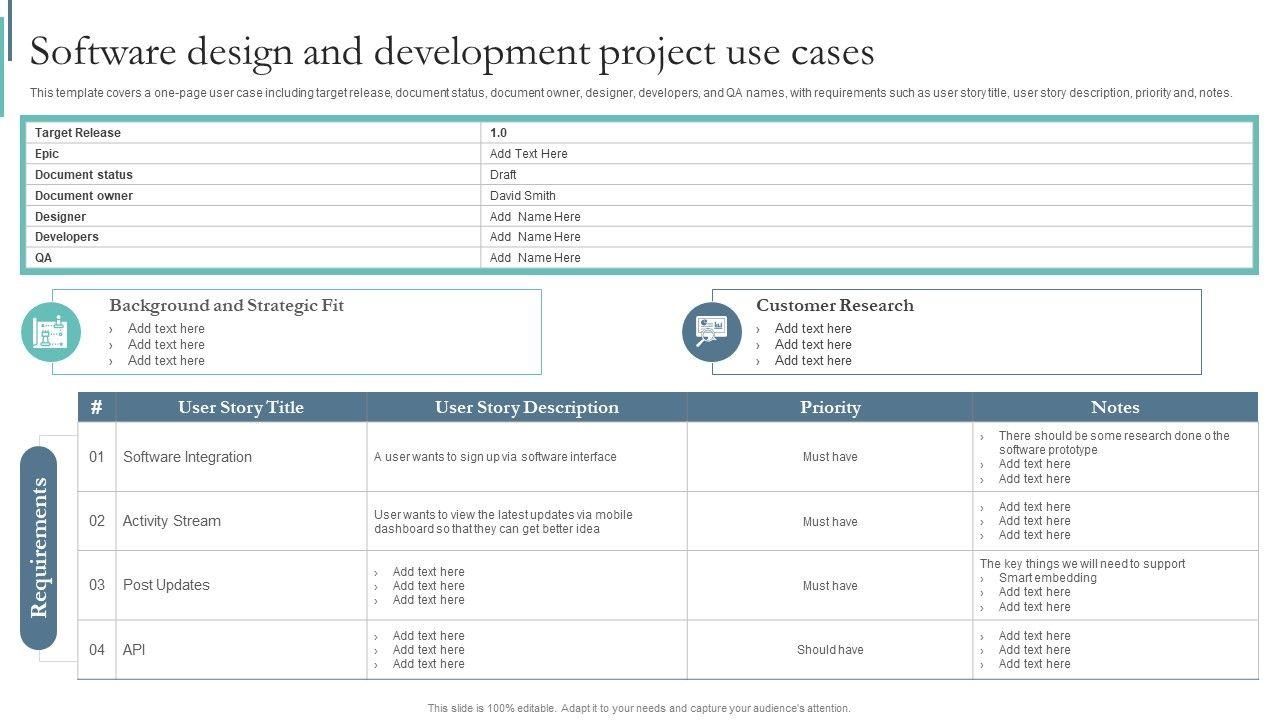Click the Designer name placeholder
The width and height of the screenshot is (1280, 720).
point(535,217)
